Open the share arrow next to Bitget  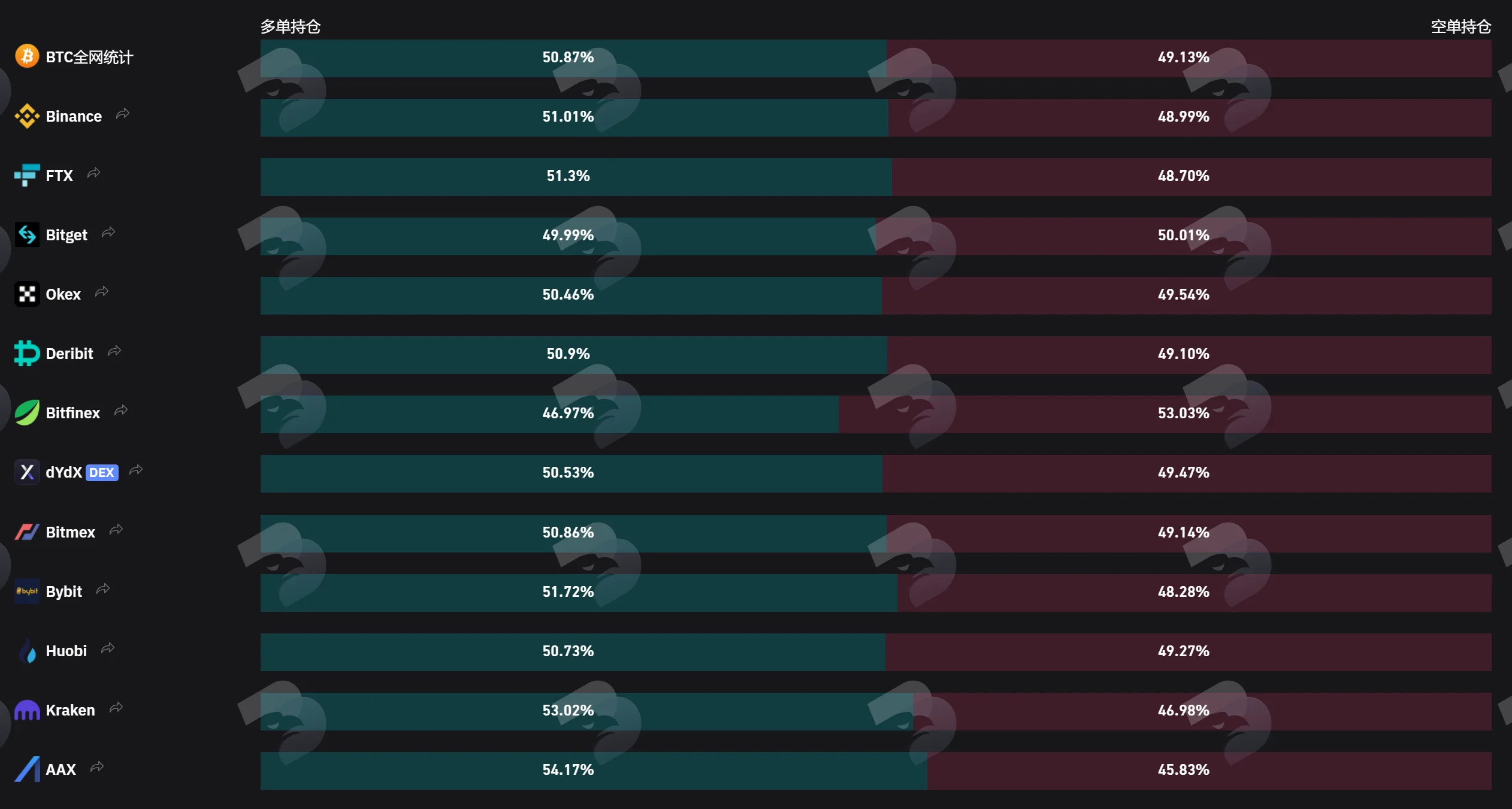pos(108,233)
